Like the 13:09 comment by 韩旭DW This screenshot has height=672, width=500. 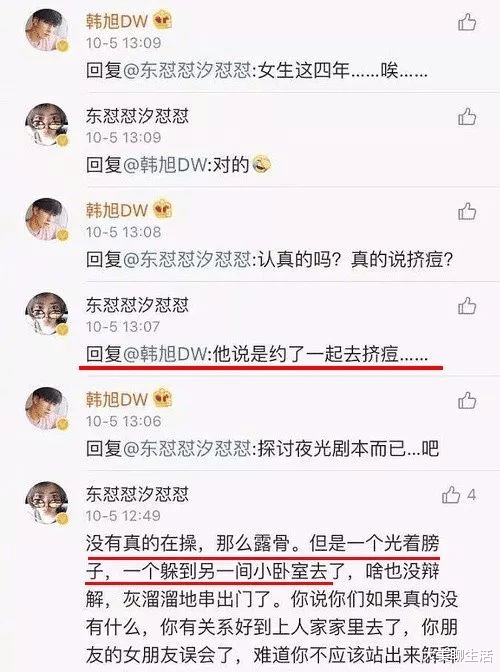click(x=467, y=22)
